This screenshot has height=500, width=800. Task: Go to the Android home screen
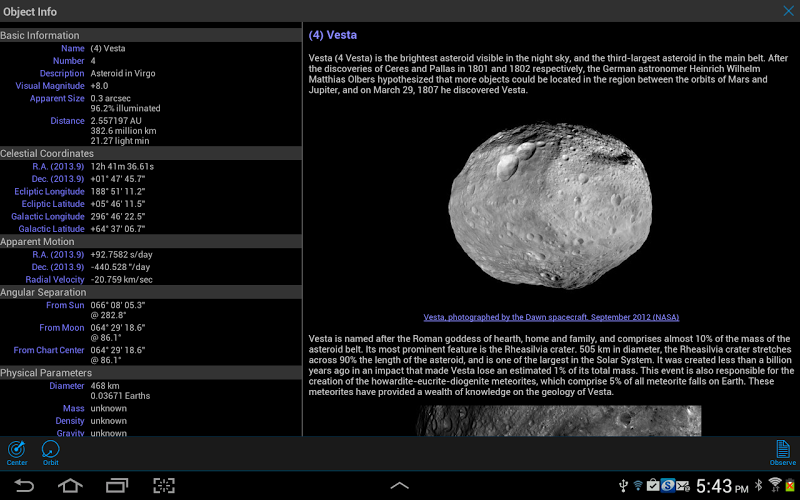(x=70, y=486)
